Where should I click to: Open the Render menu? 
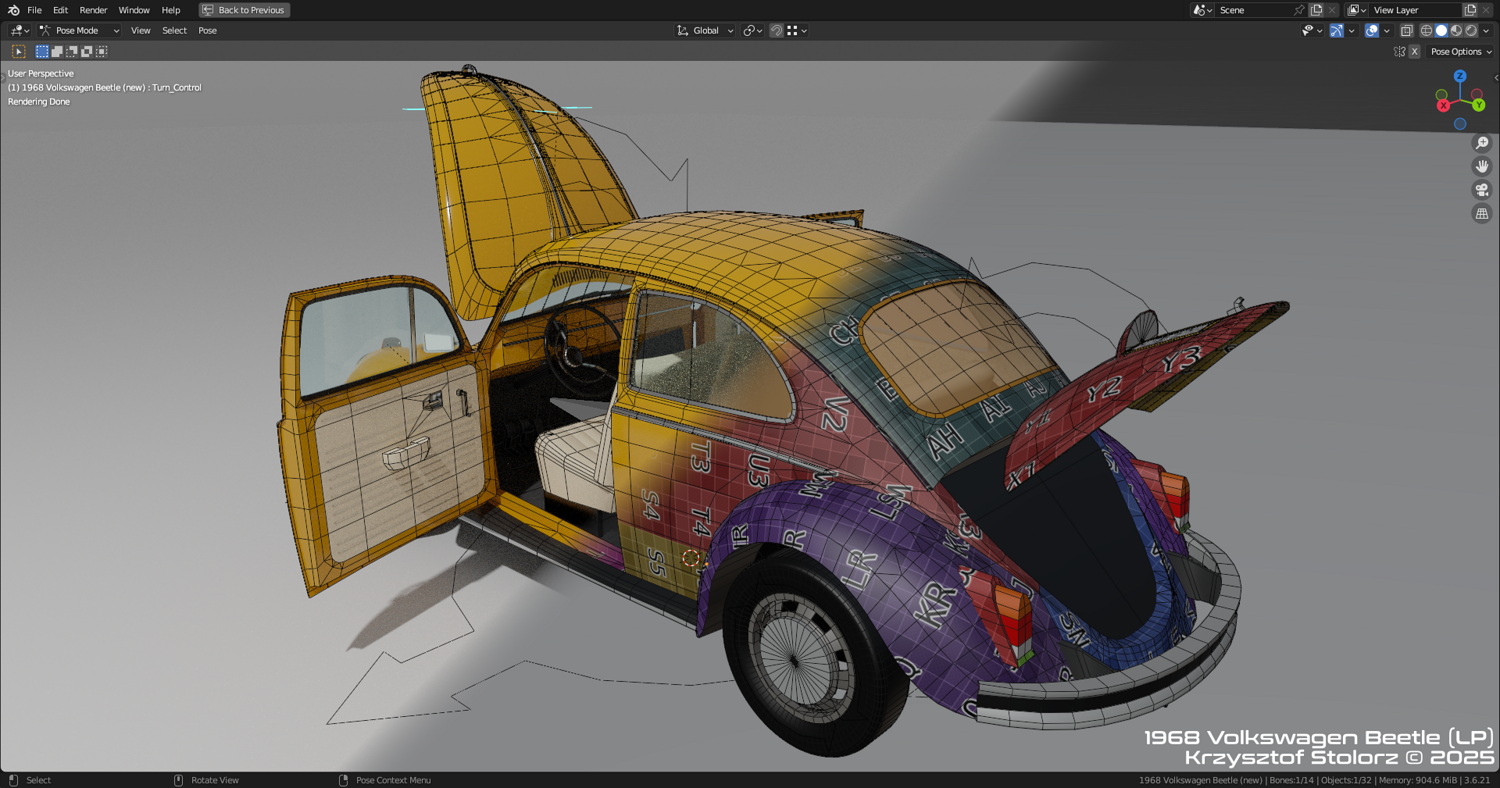click(x=93, y=10)
